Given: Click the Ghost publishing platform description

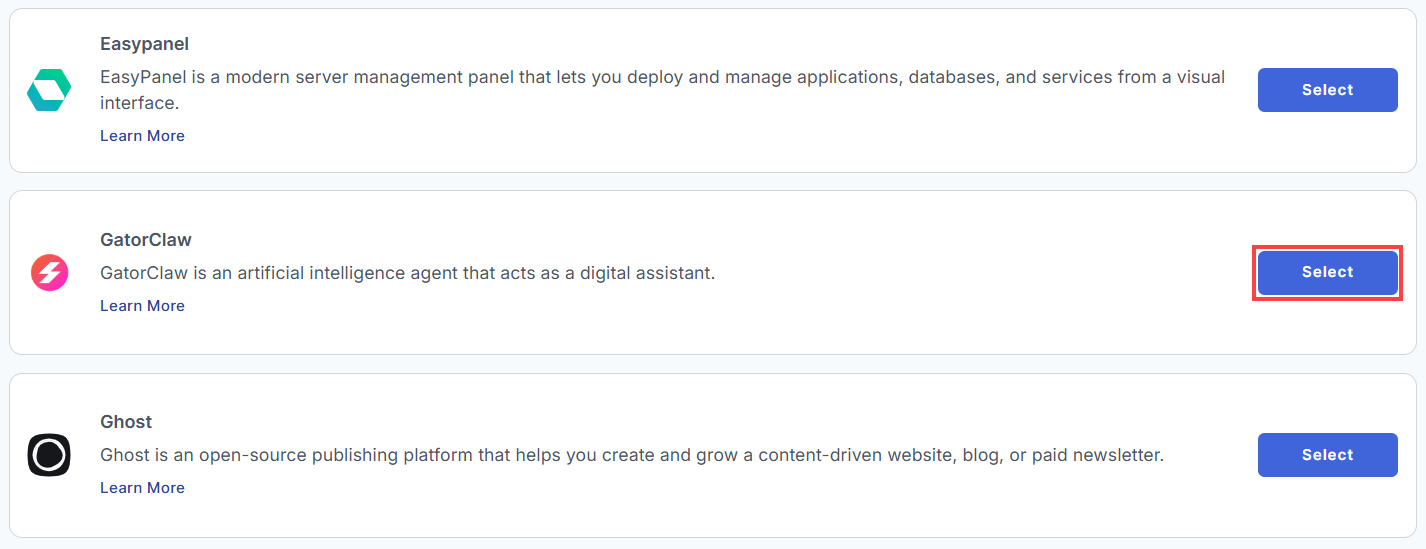Looking at the screenshot, I should 632,455.
